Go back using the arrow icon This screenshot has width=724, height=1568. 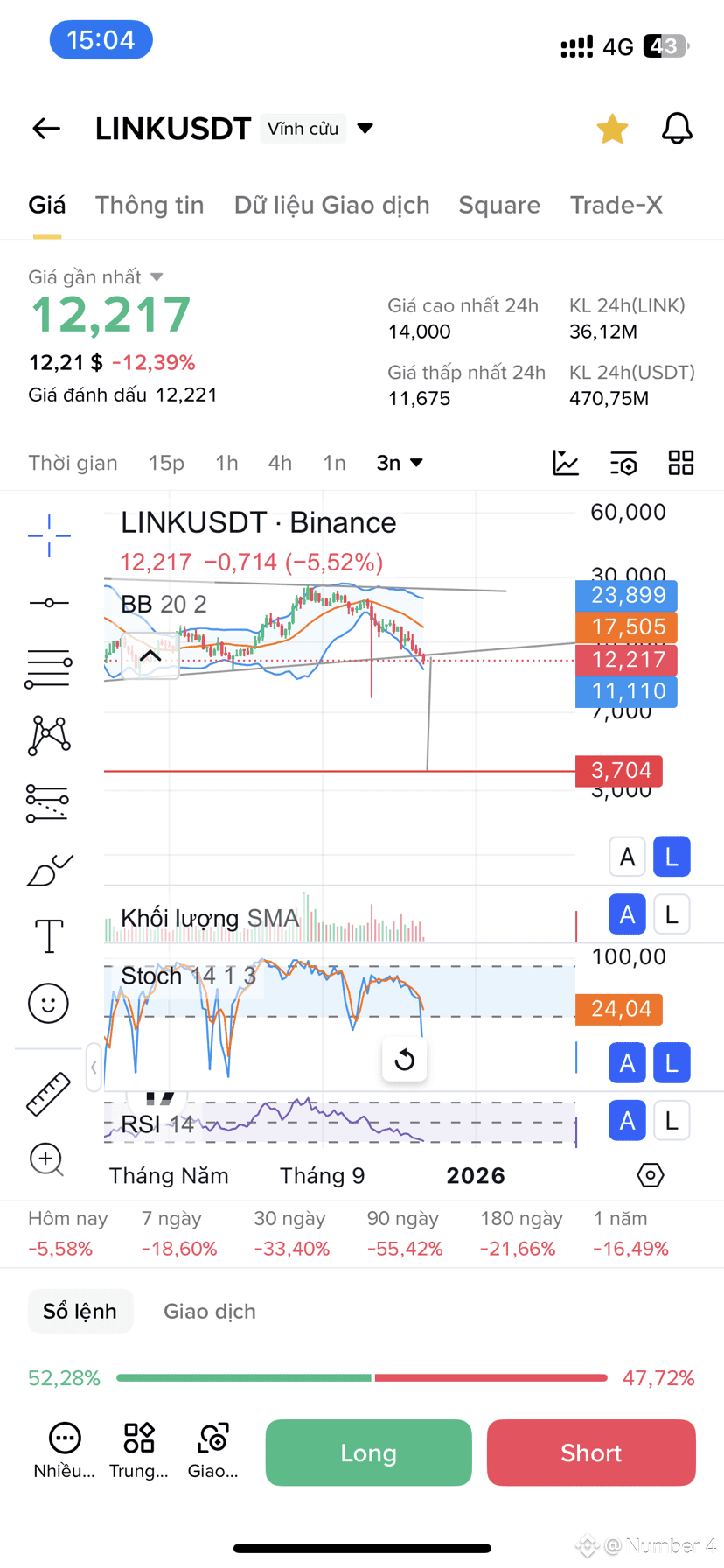click(46, 129)
